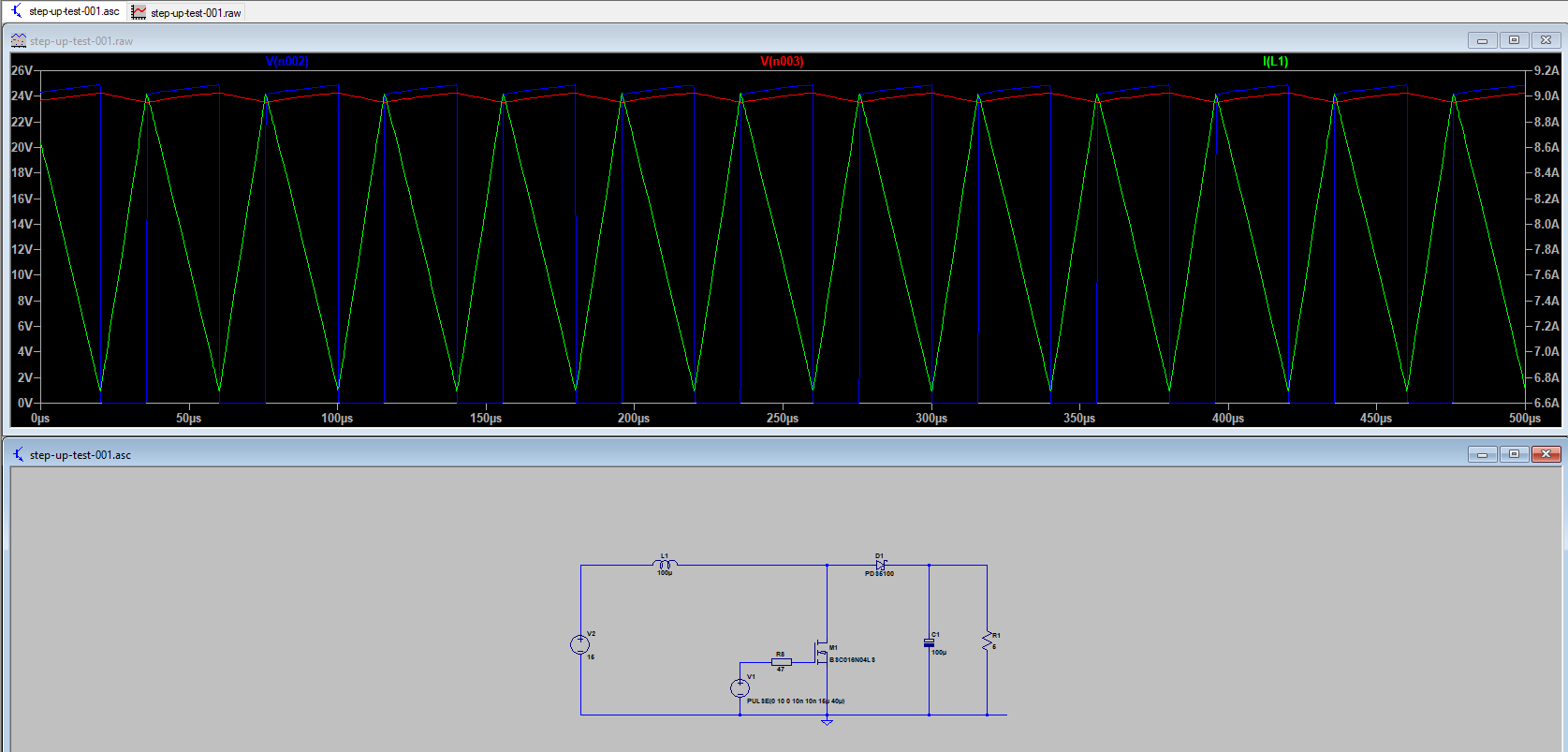Click the M1 reference designator label

(x=833, y=647)
